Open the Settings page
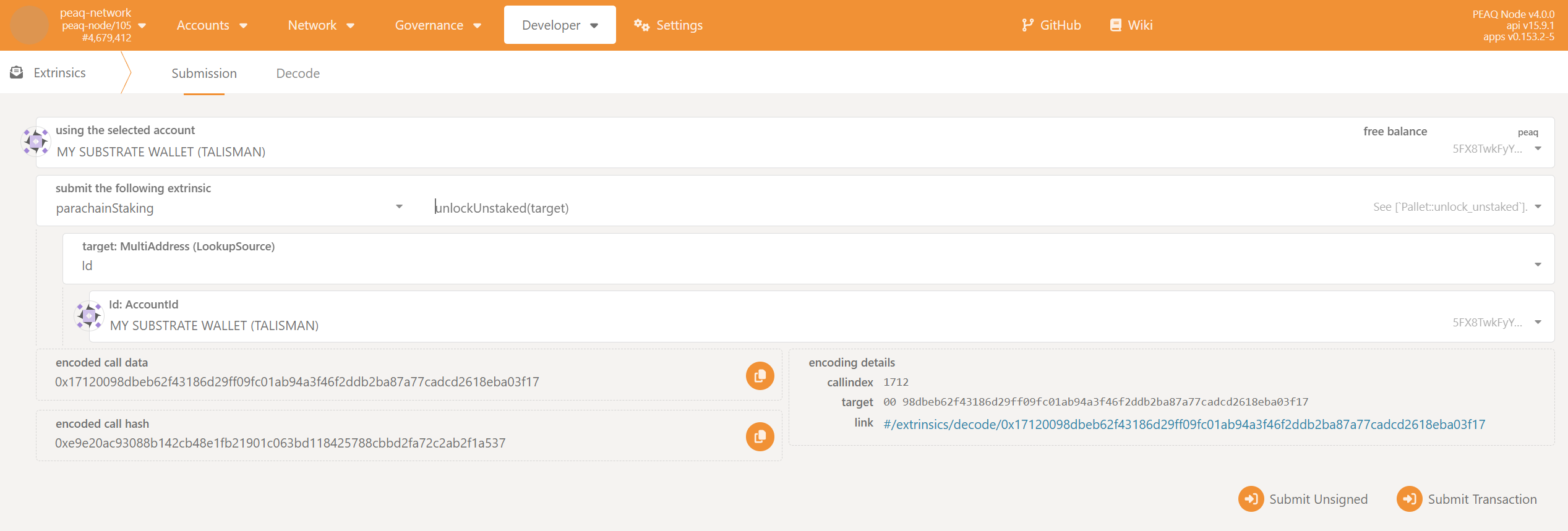1568x531 pixels. coord(668,25)
